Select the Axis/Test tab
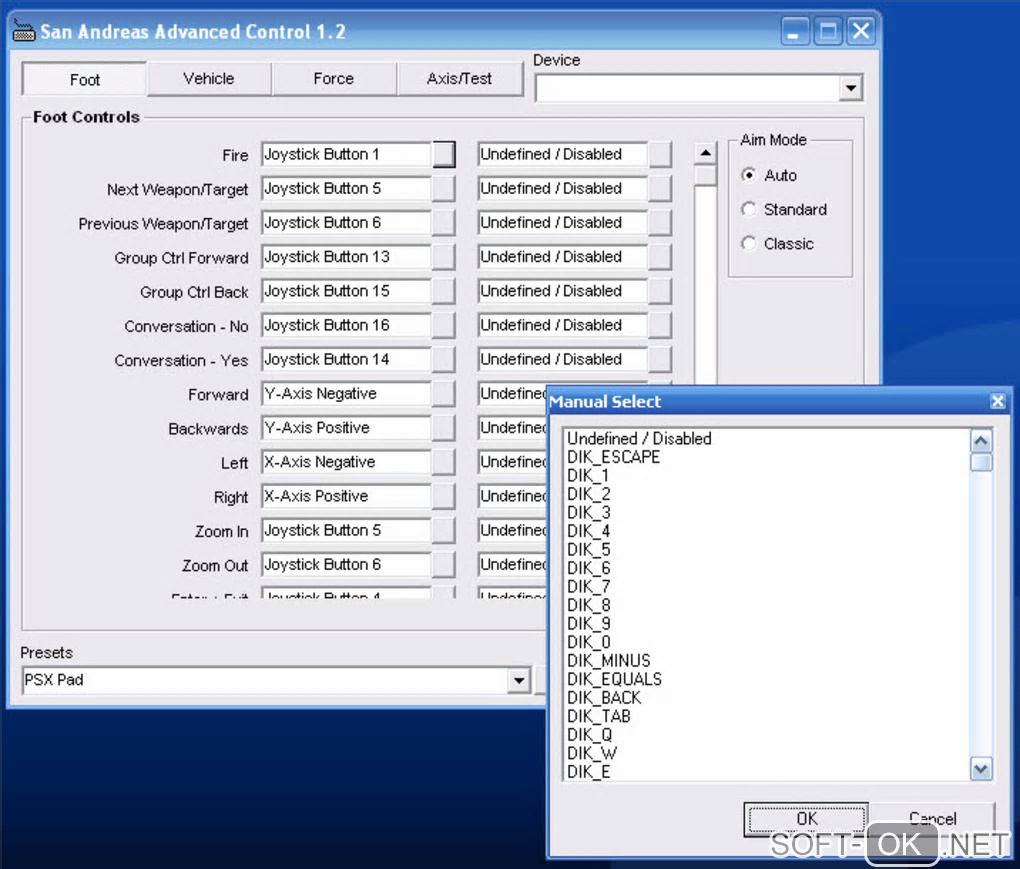1020x869 pixels. [x=459, y=79]
